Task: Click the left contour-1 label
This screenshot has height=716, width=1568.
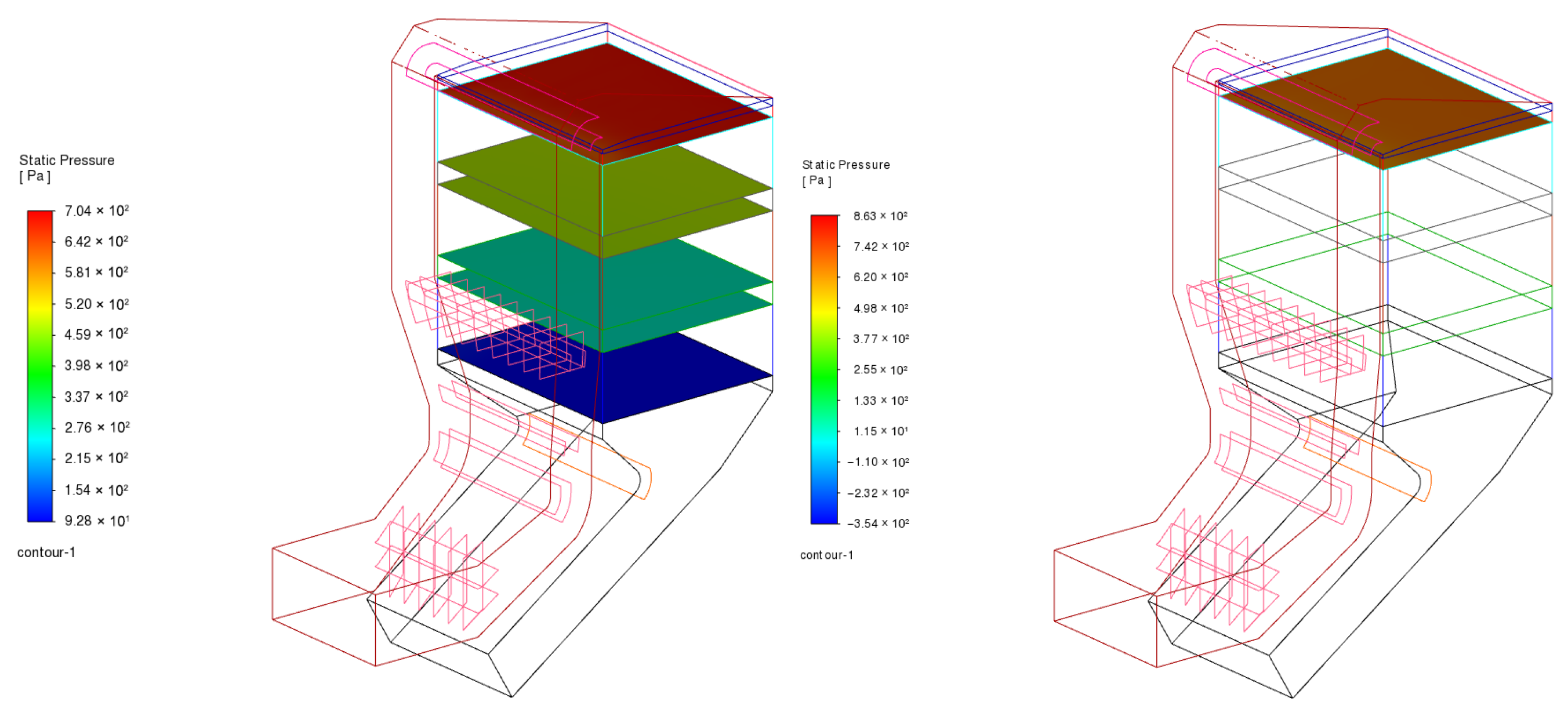Action: pos(46,553)
